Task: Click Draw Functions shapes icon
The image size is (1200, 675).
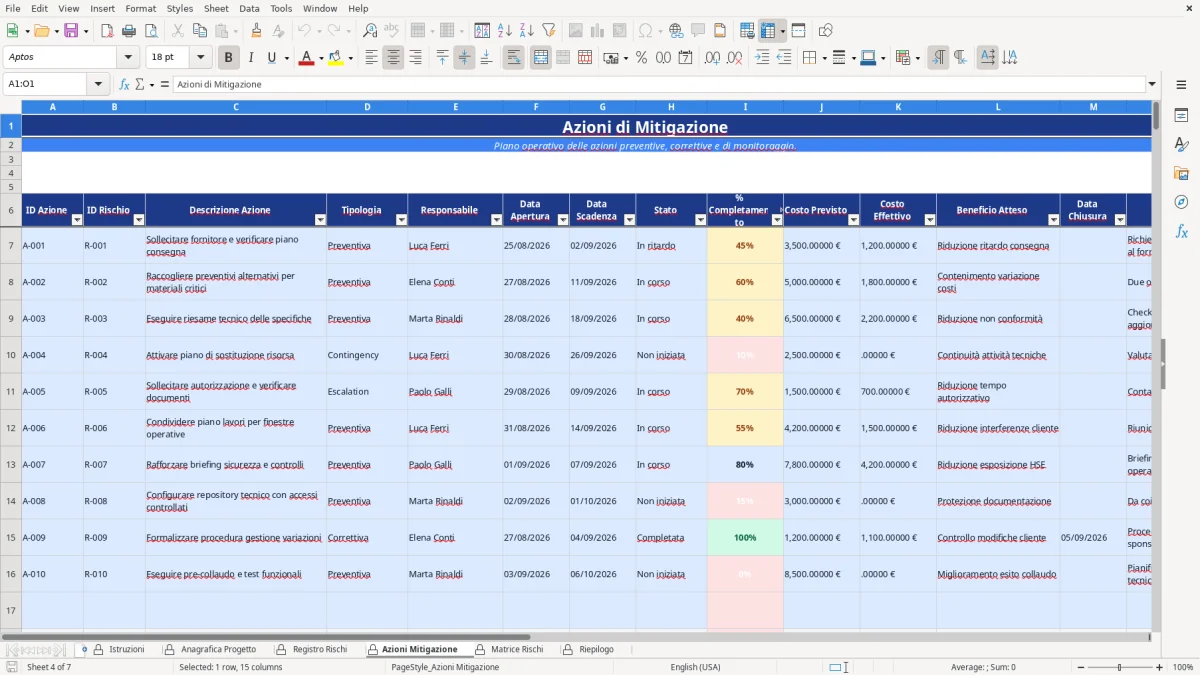Action: [x=825, y=31]
